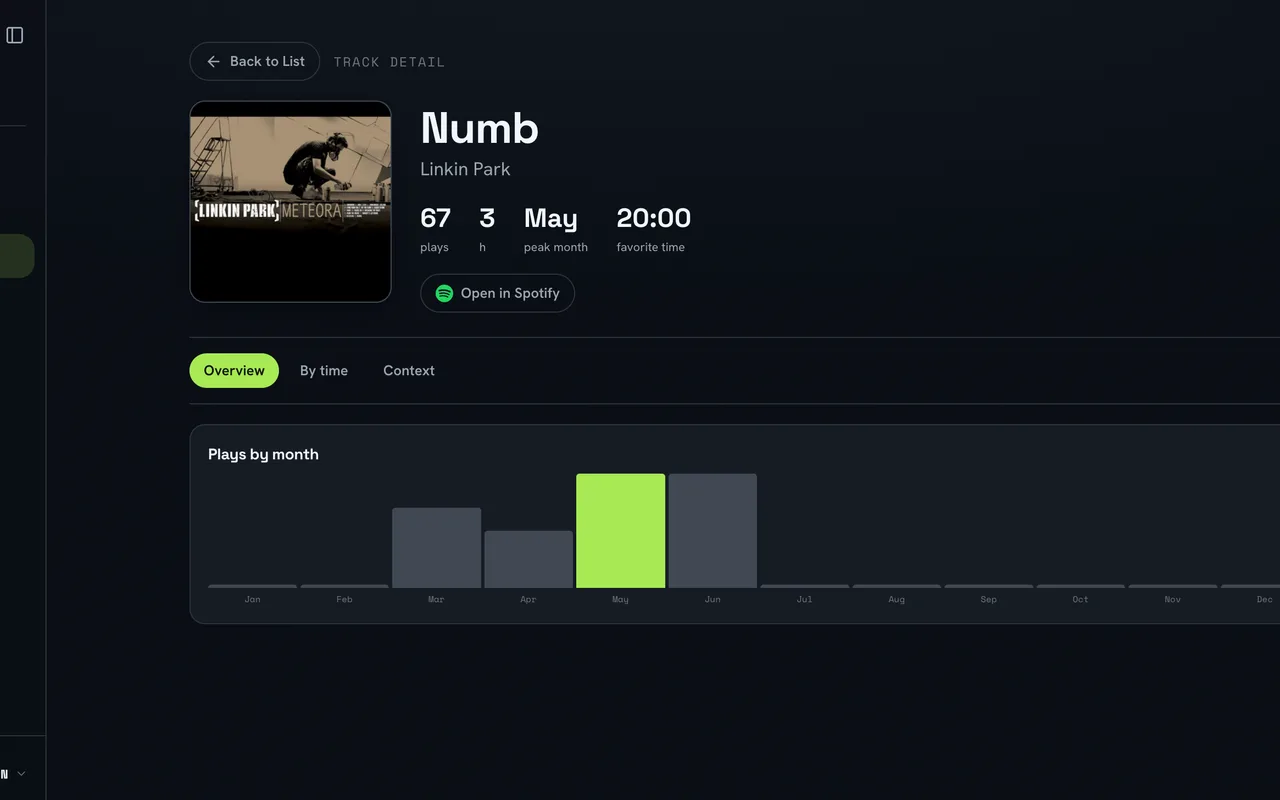Click the Feb axis label

click(x=344, y=599)
